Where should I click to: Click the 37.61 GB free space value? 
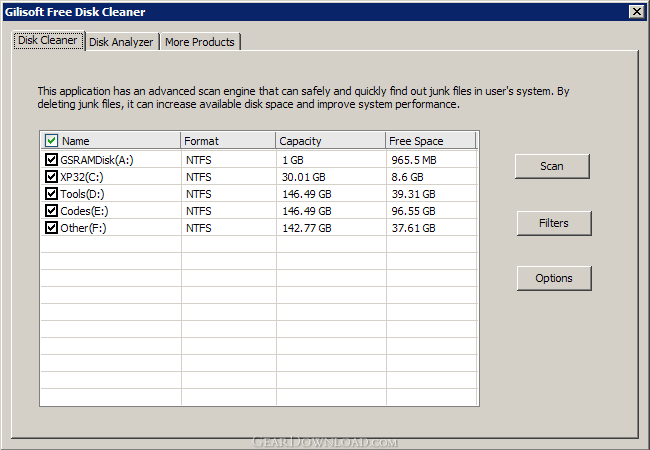pyautogui.click(x=413, y=228)
